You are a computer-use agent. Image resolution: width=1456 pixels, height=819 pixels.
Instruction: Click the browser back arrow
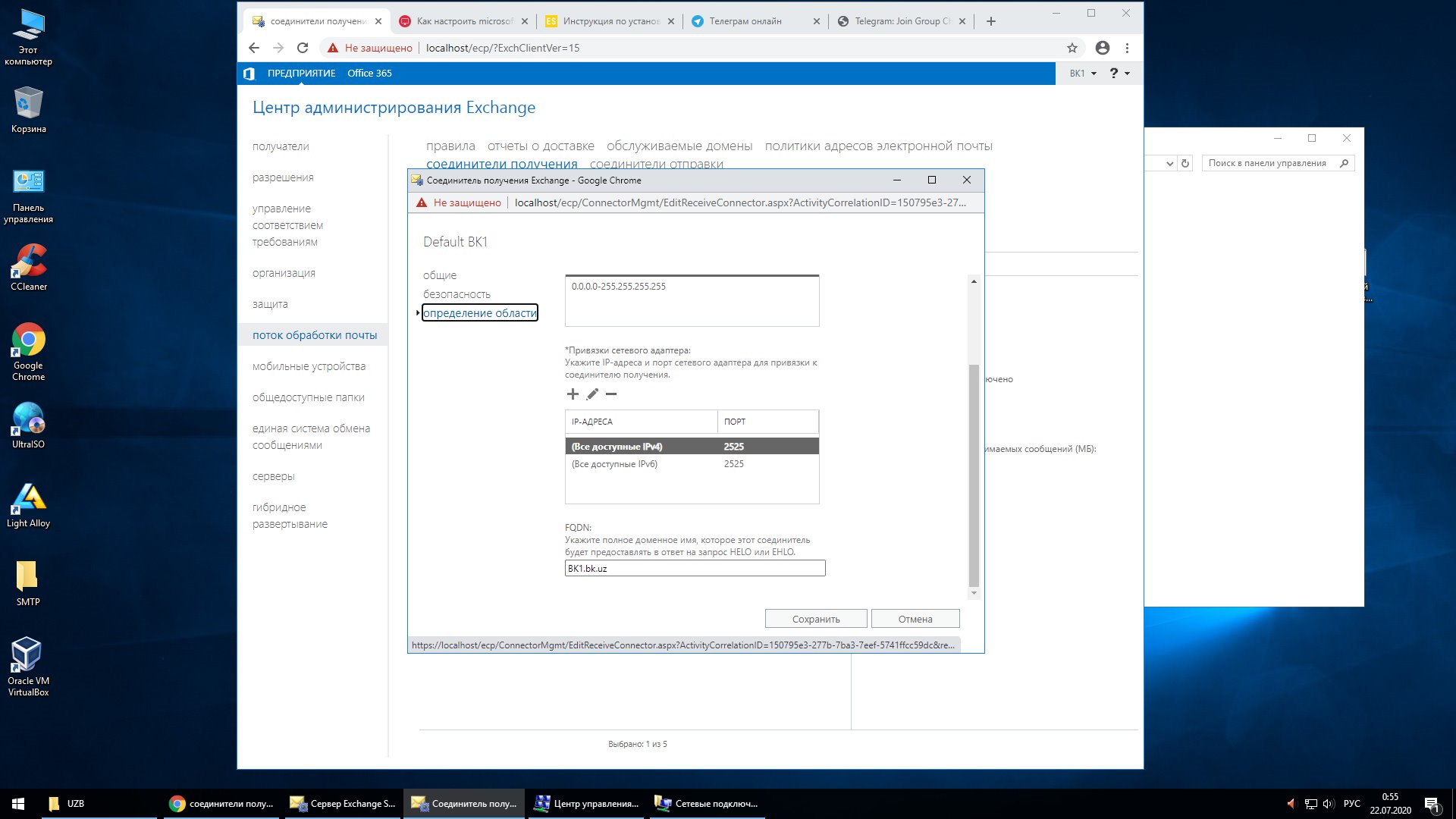click(x=254, y=48)
